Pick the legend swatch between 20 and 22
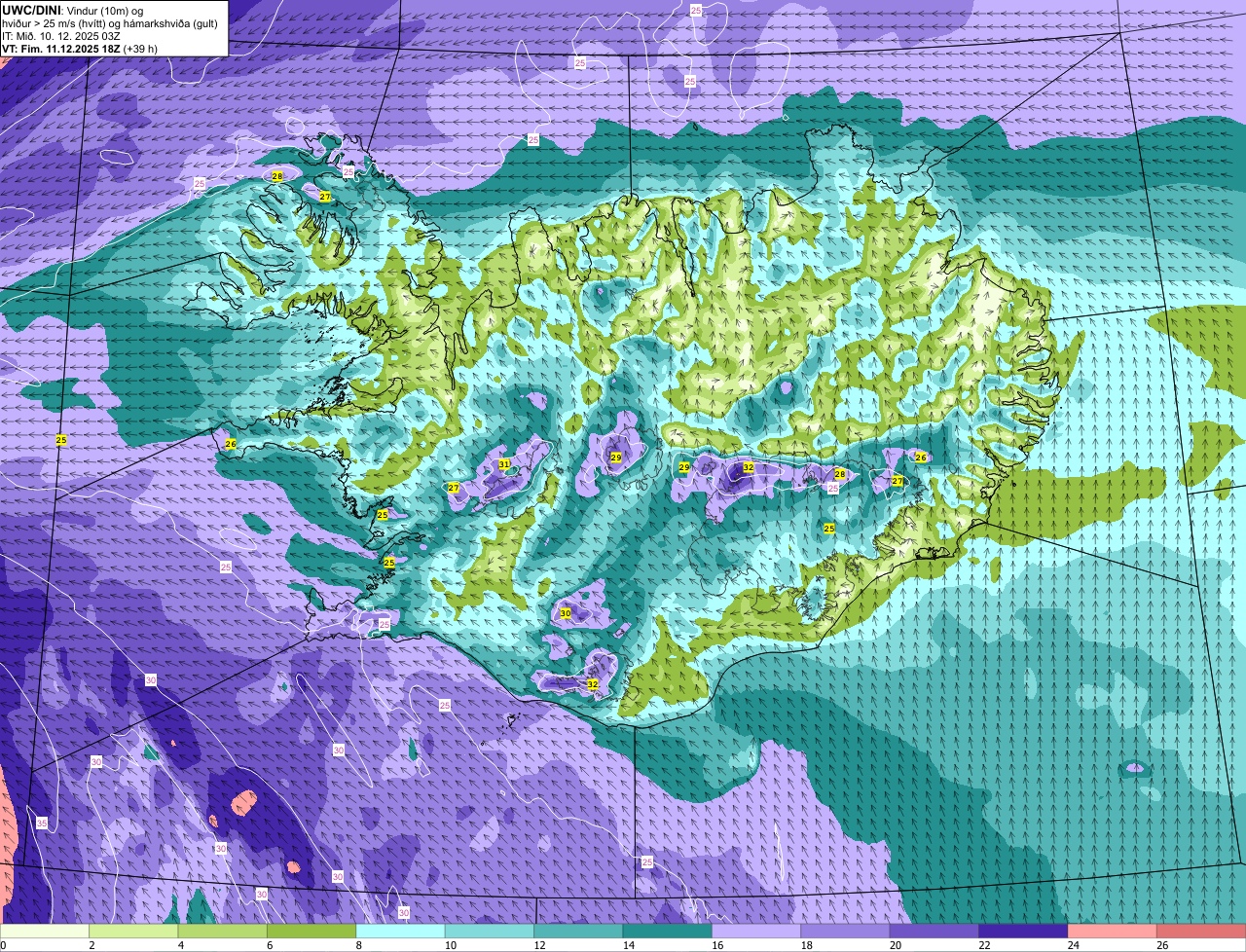Screen dimensions: 1246x952 click(x=934, y=932)
